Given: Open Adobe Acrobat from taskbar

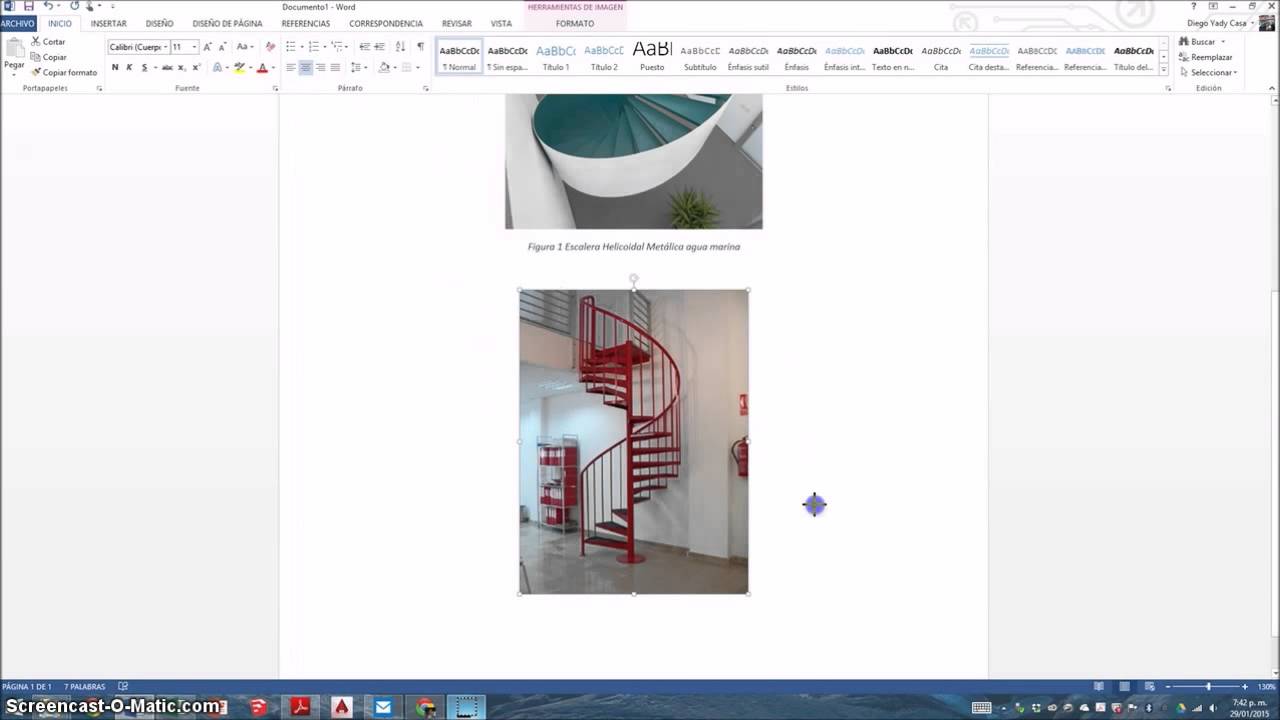Looking at the screenshot, I should [300, 707].
